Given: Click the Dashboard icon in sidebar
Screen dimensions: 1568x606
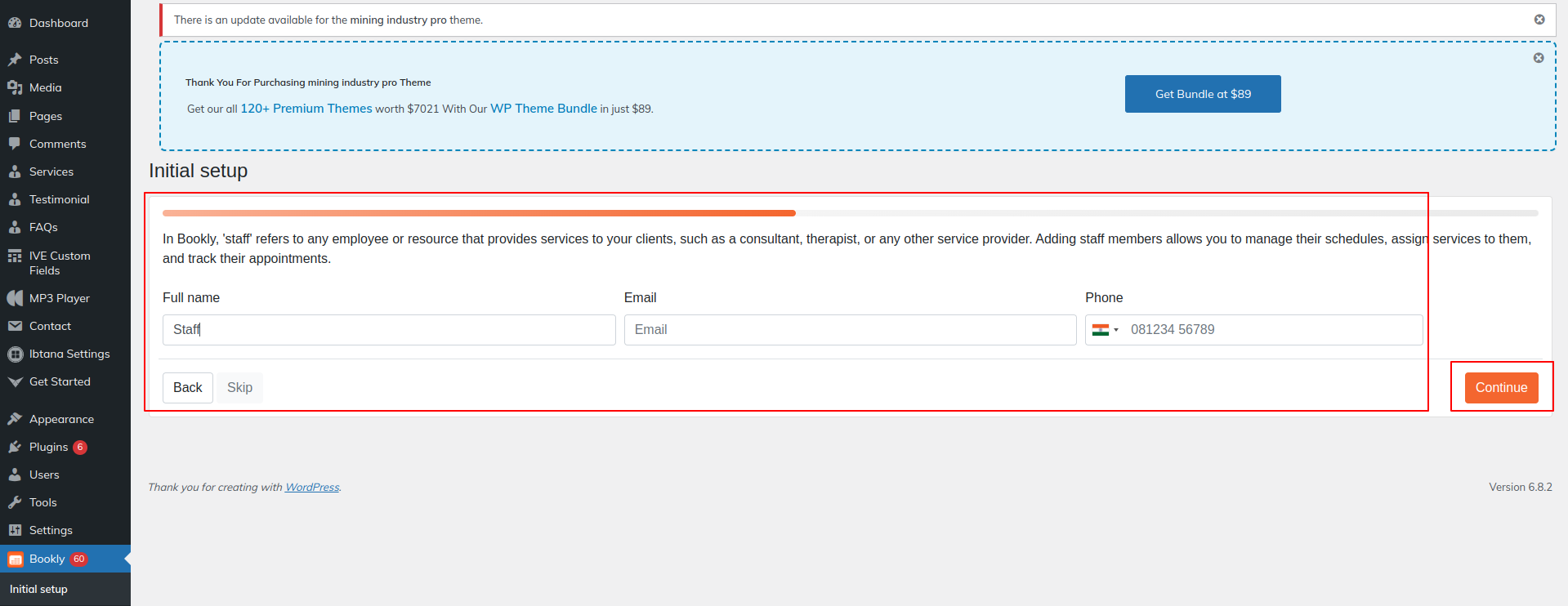Looking at the screenshot, I should tap(15, 23).
